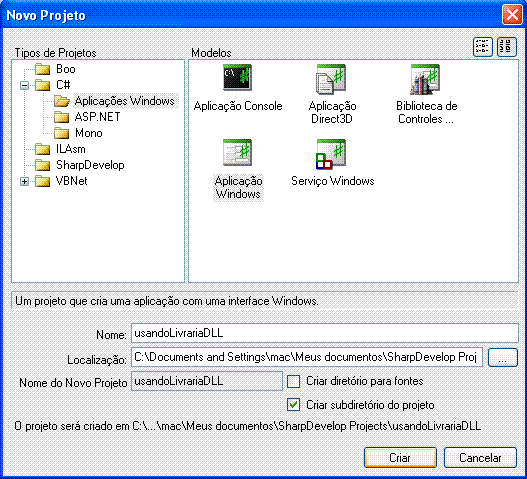
Task: Select the Aplicação Windows template icon
Action: pos(237,153)
